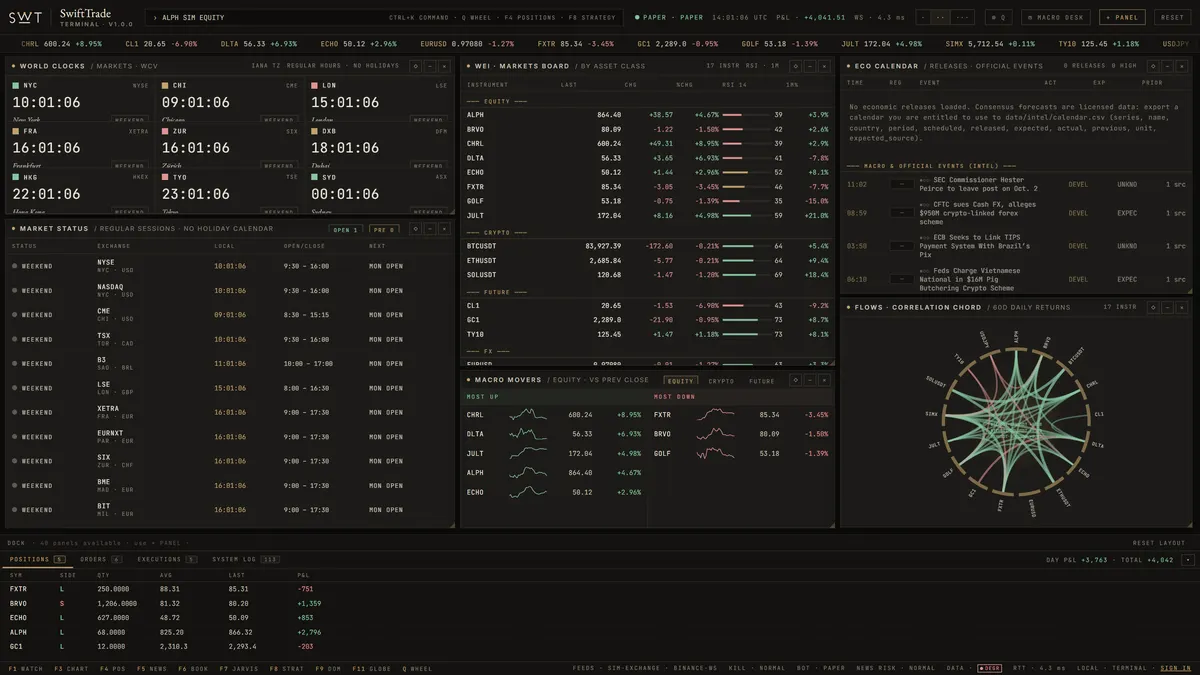Toggle PAPER trading mode indicator

tap(671, 17)
